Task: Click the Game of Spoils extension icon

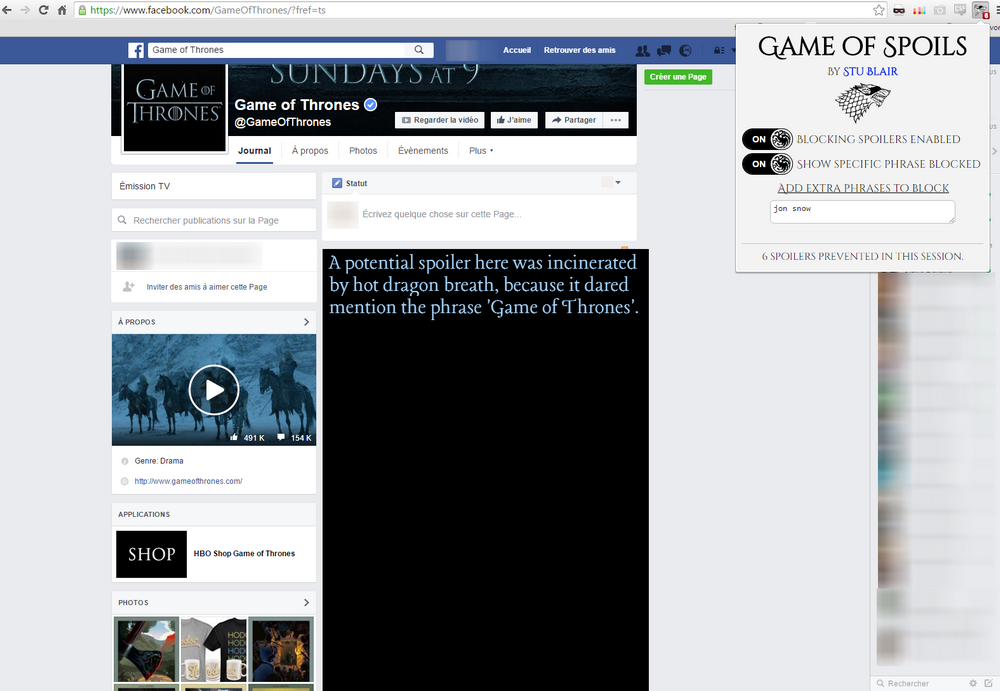Action: pyautogui.click(x=980, y=10)
